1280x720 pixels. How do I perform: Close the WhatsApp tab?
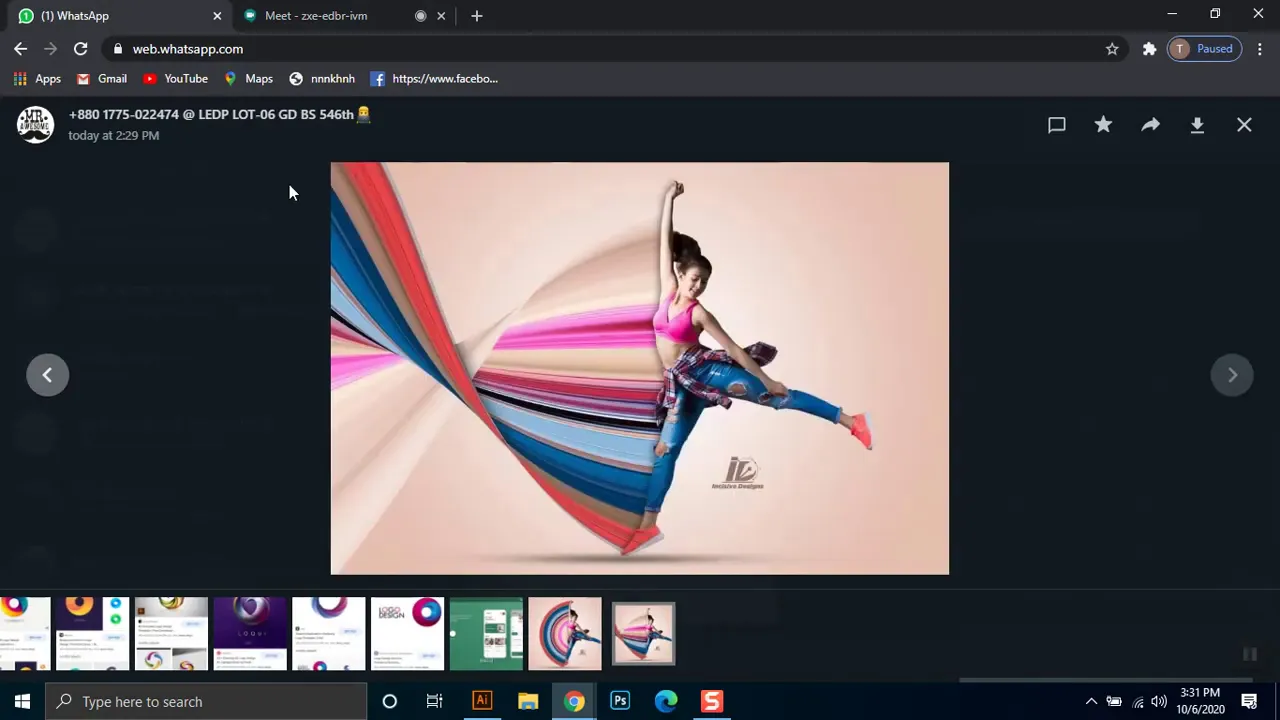click(217, 16)
